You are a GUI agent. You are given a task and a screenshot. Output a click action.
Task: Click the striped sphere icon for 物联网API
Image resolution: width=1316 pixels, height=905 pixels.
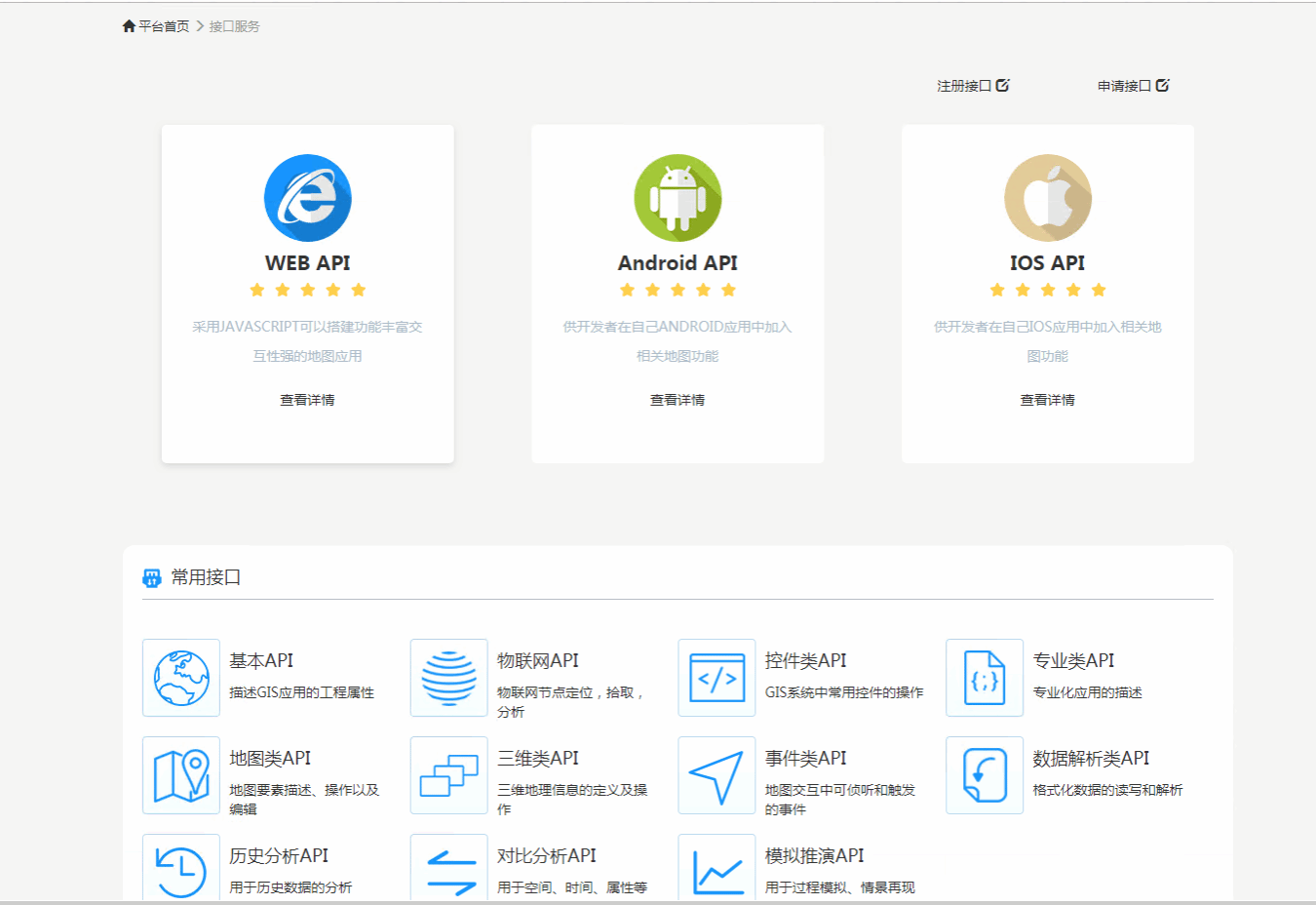point(449,678)
